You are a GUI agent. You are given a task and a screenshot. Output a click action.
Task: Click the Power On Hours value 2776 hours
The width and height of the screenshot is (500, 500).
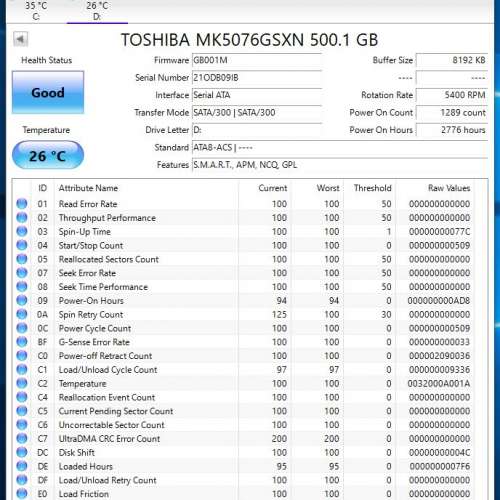click(452, 130)
